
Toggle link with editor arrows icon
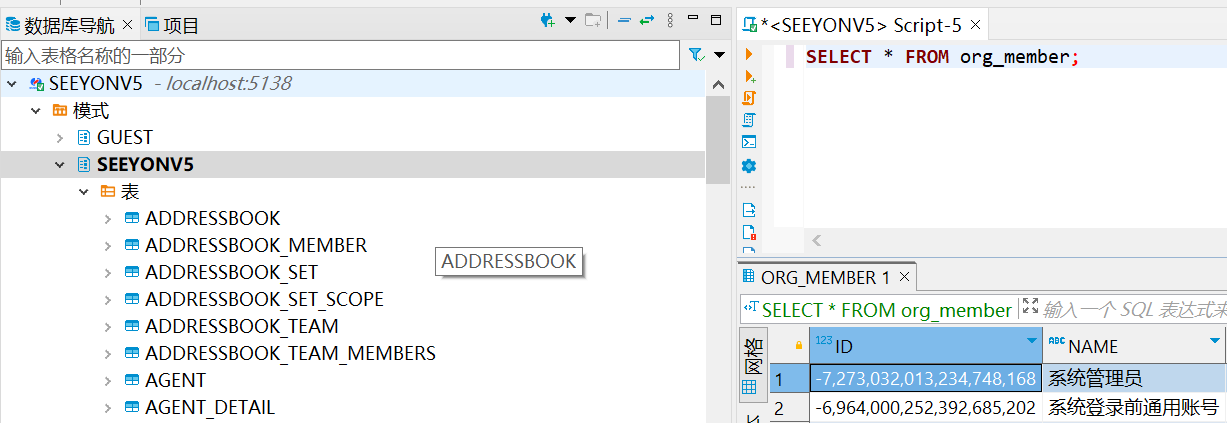click(647, 20)
